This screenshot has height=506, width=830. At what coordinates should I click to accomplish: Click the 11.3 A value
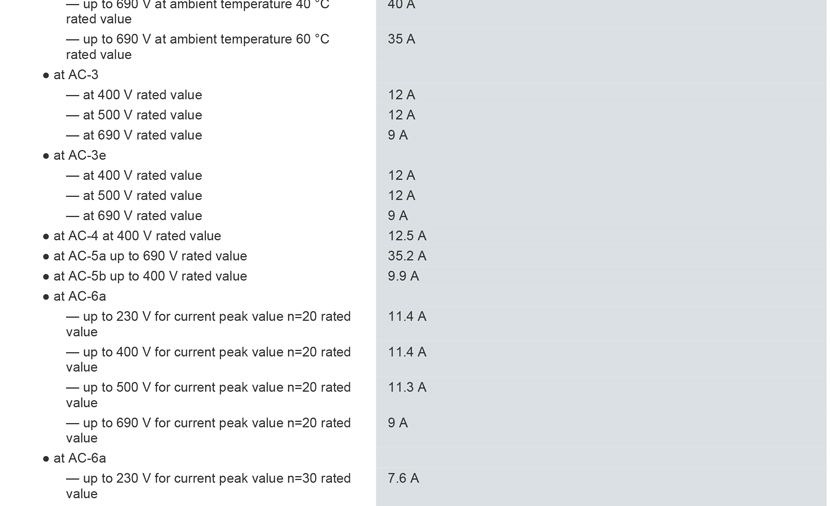[x=407, y=387]
